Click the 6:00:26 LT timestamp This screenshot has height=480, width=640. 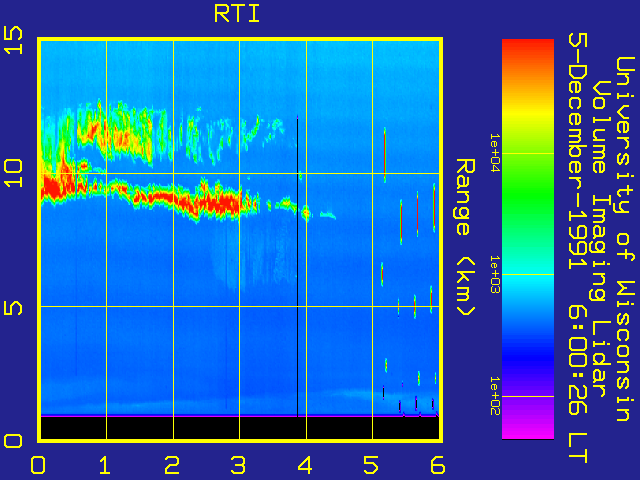click(578, 385)
